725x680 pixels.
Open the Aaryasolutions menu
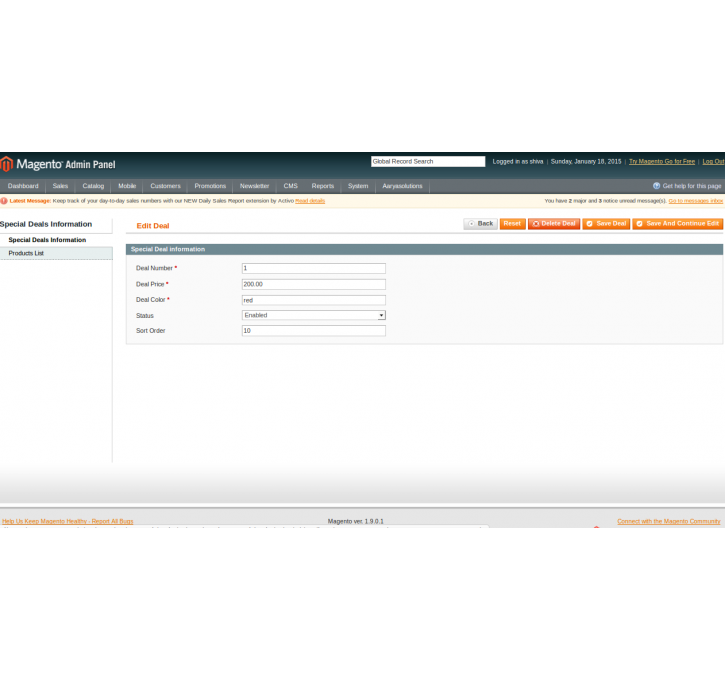[x=402, y=186]
